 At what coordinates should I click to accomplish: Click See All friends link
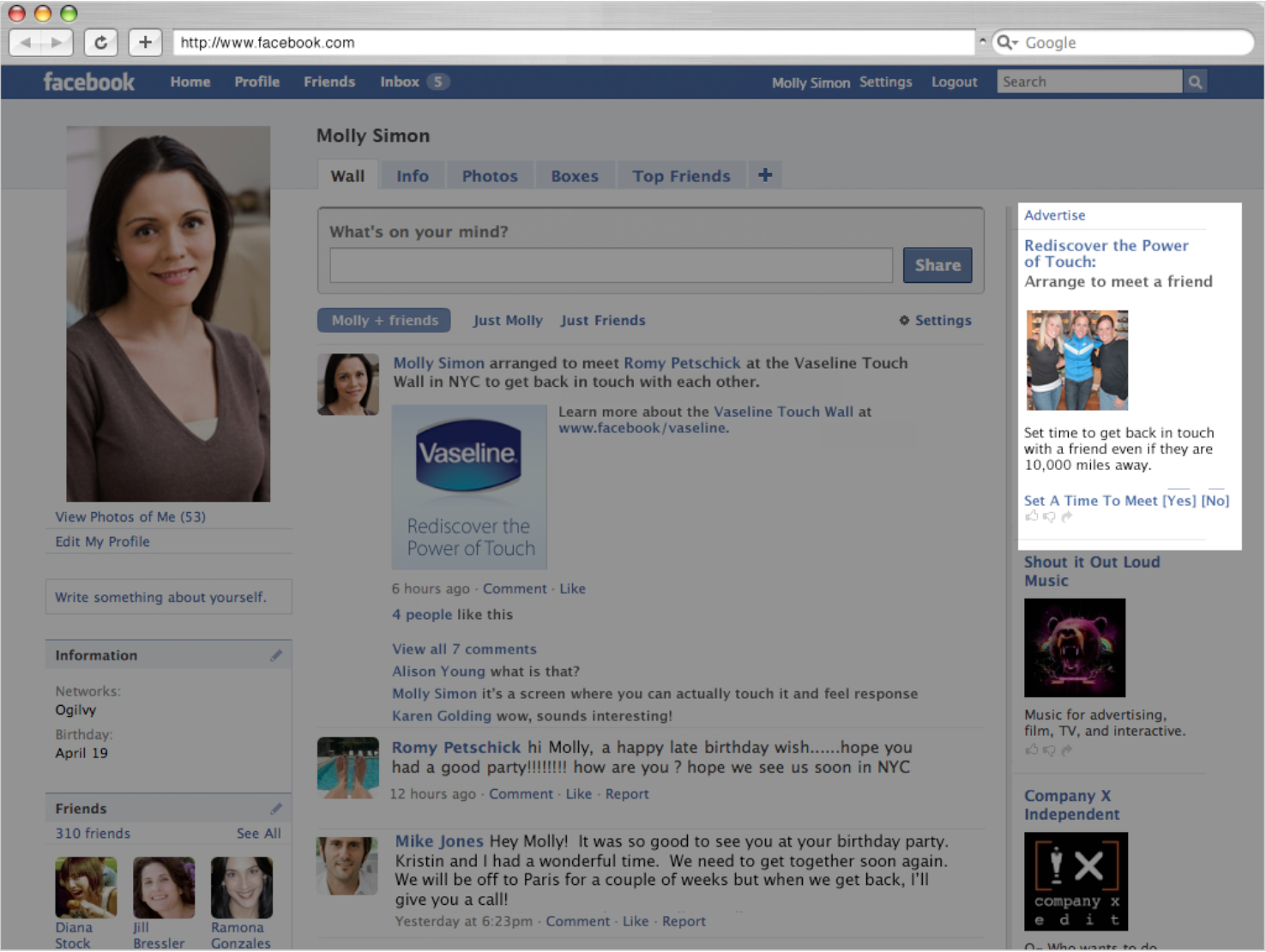pyautogui.click(x=259, y=833)
